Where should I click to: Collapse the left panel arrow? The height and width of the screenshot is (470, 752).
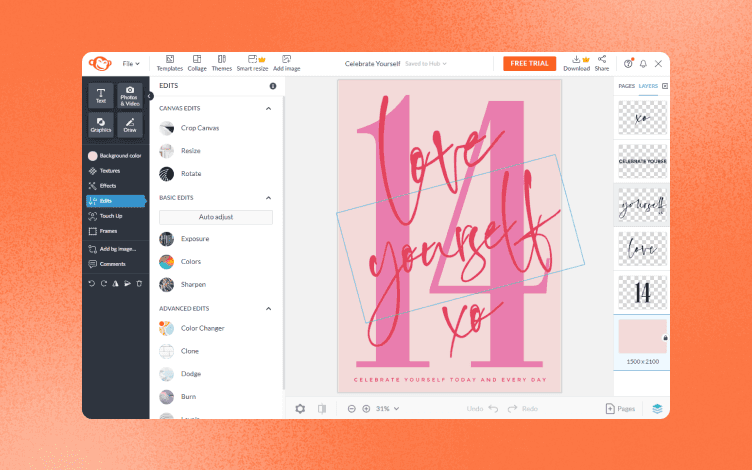[150, 96]
